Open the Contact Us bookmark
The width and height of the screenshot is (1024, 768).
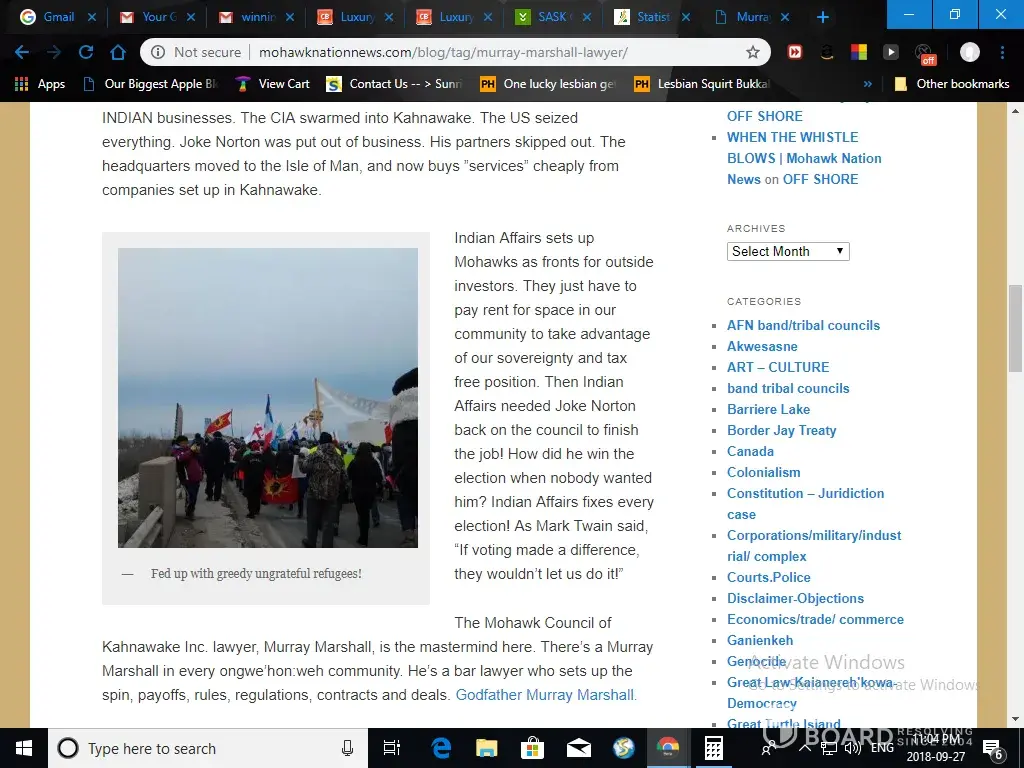pos(395,84)
